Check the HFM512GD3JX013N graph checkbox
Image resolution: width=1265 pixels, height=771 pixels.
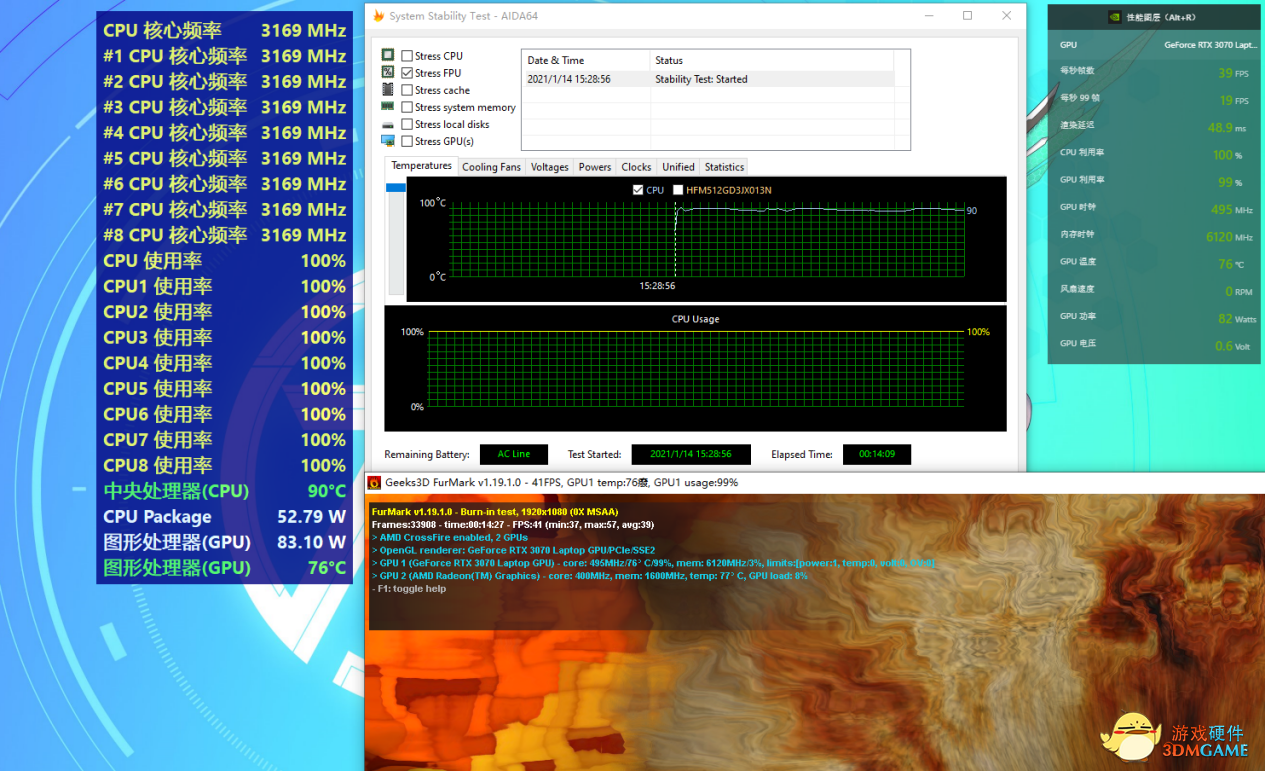click(678, 190)
